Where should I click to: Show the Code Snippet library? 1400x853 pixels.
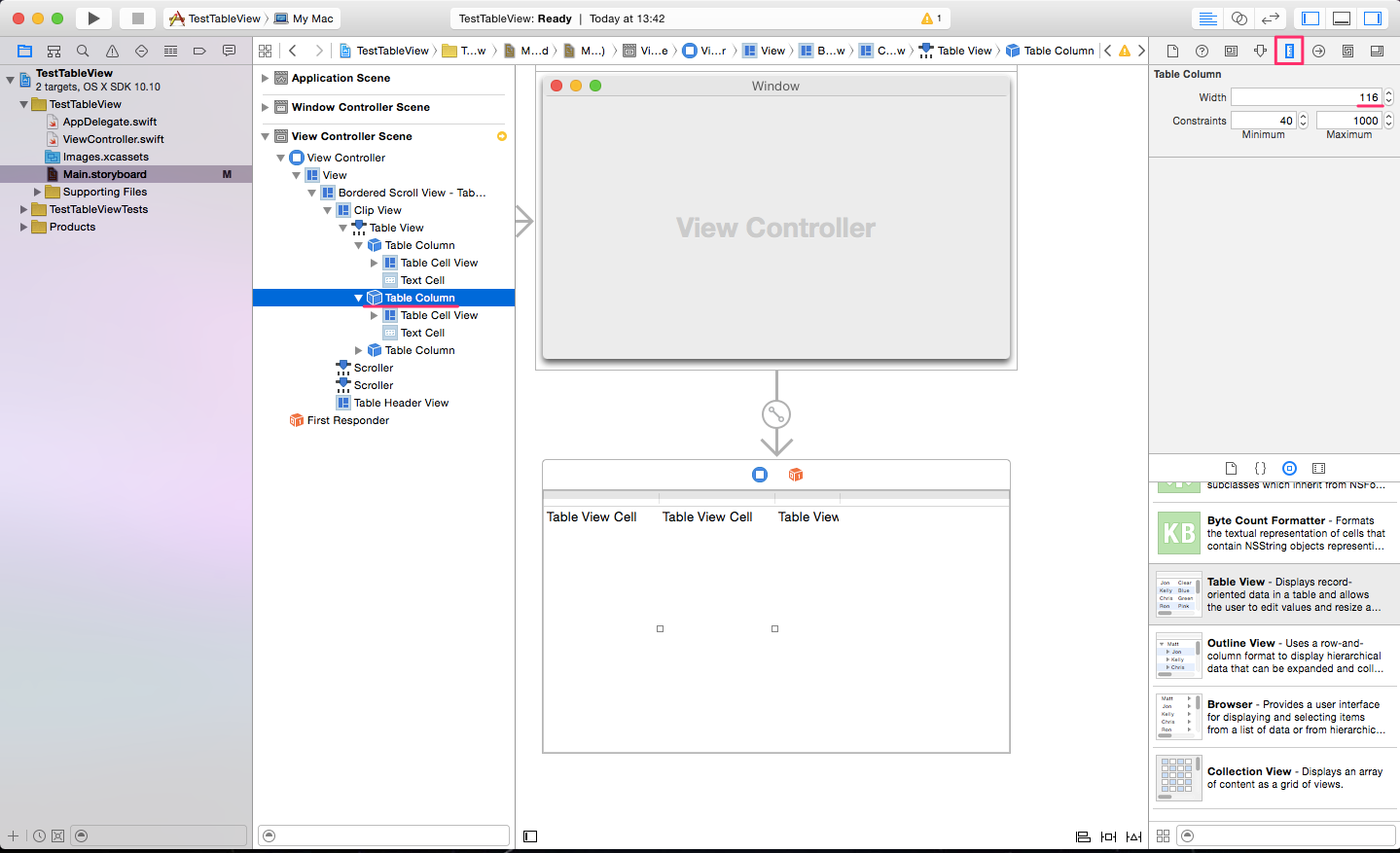[x=1260, y=468]
